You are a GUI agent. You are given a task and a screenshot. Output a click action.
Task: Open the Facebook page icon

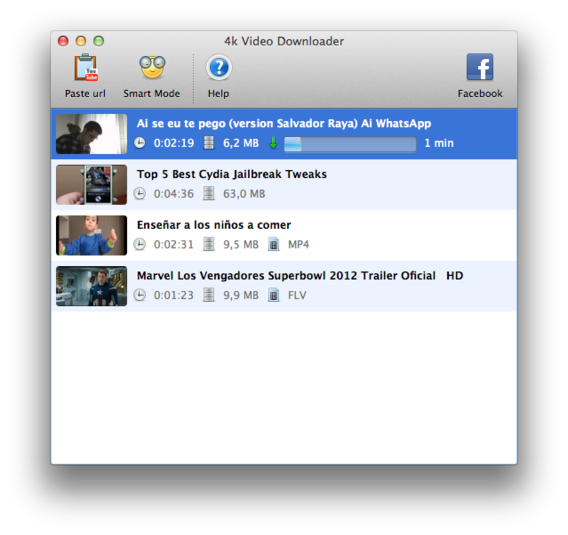tap(480, 67)
